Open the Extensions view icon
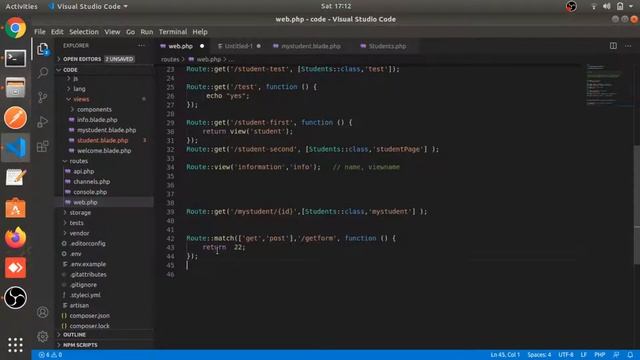 pos(43,146)
